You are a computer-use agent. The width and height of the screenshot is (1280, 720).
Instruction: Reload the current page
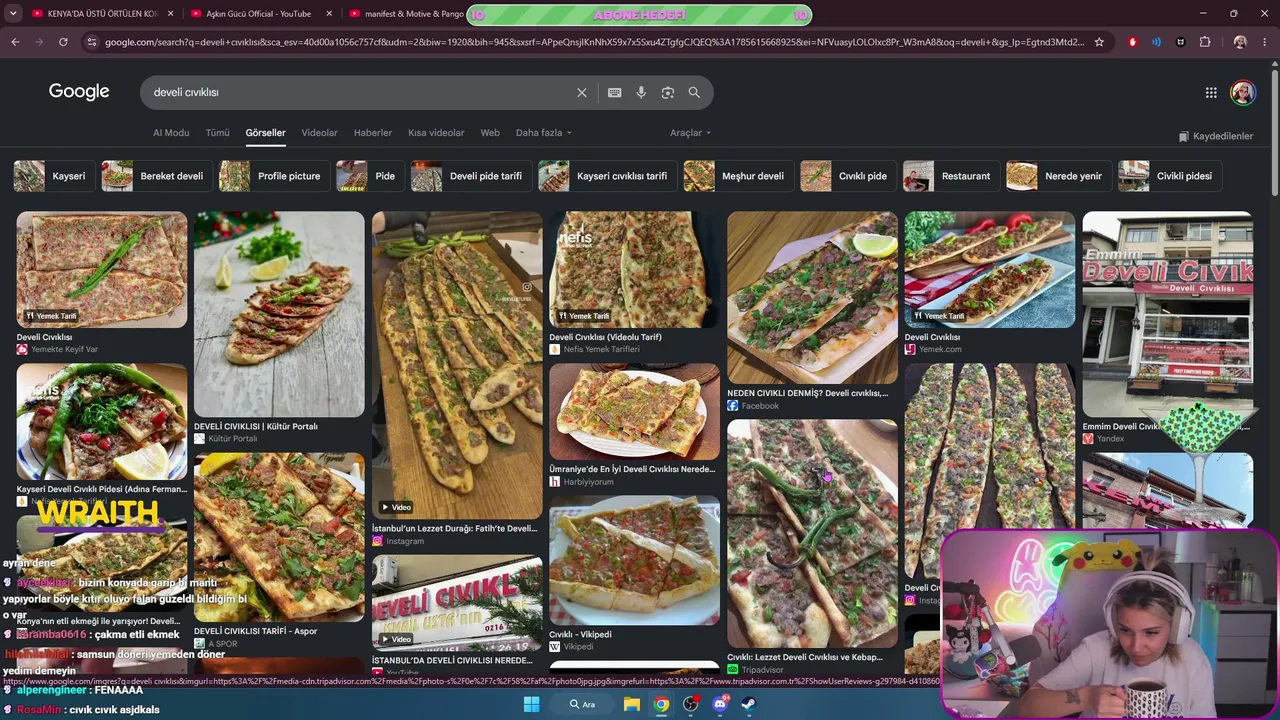(x=63, y=42)
